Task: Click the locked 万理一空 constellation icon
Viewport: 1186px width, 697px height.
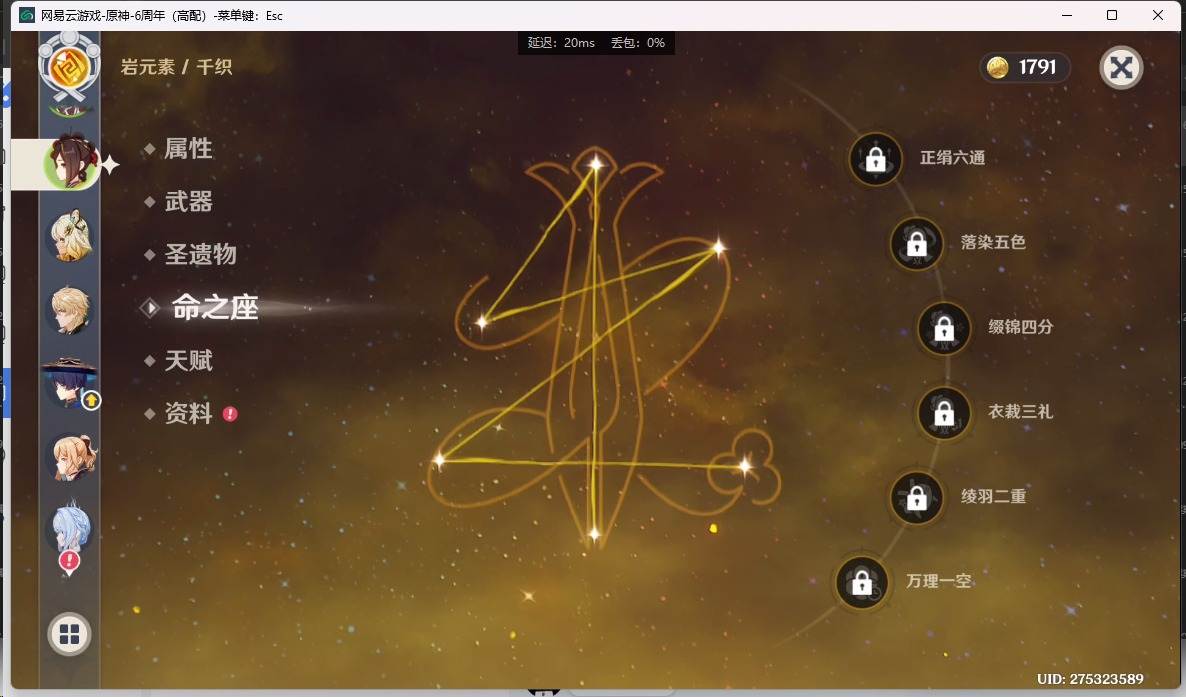Action: 862,583
